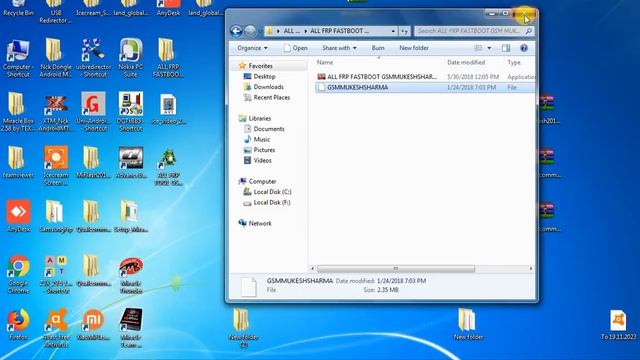Select the XiaoMiFla desktop shortcut icon
Screen dimensions: 640x360
point(93,324)
